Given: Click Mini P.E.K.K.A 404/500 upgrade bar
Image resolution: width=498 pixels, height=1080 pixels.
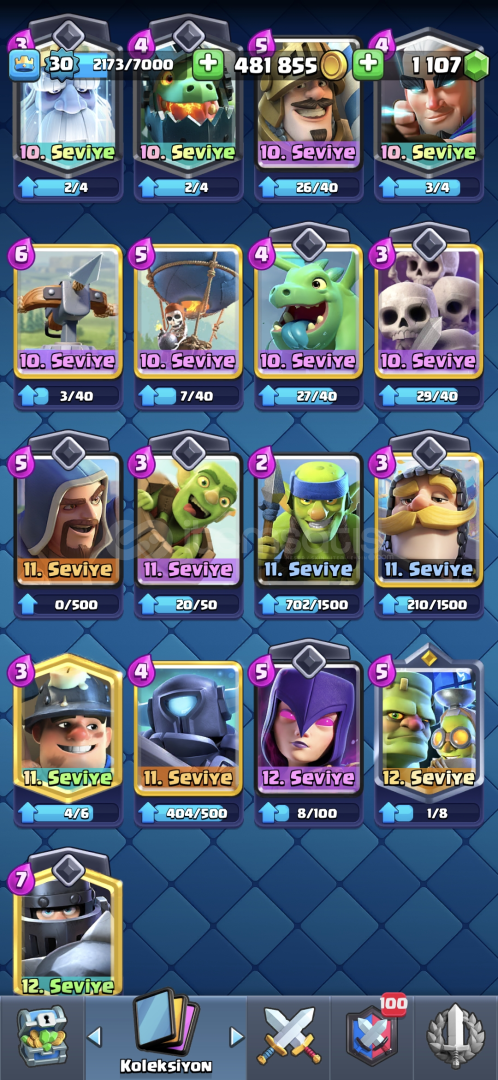Looking at the screenshot, I should (188, 813).
